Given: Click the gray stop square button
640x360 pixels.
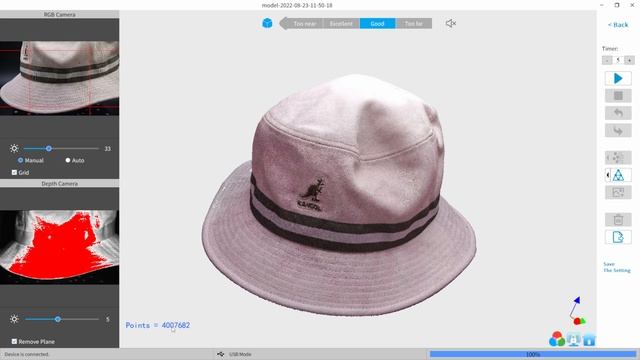Looking at the screenshot, I should 618,96.
